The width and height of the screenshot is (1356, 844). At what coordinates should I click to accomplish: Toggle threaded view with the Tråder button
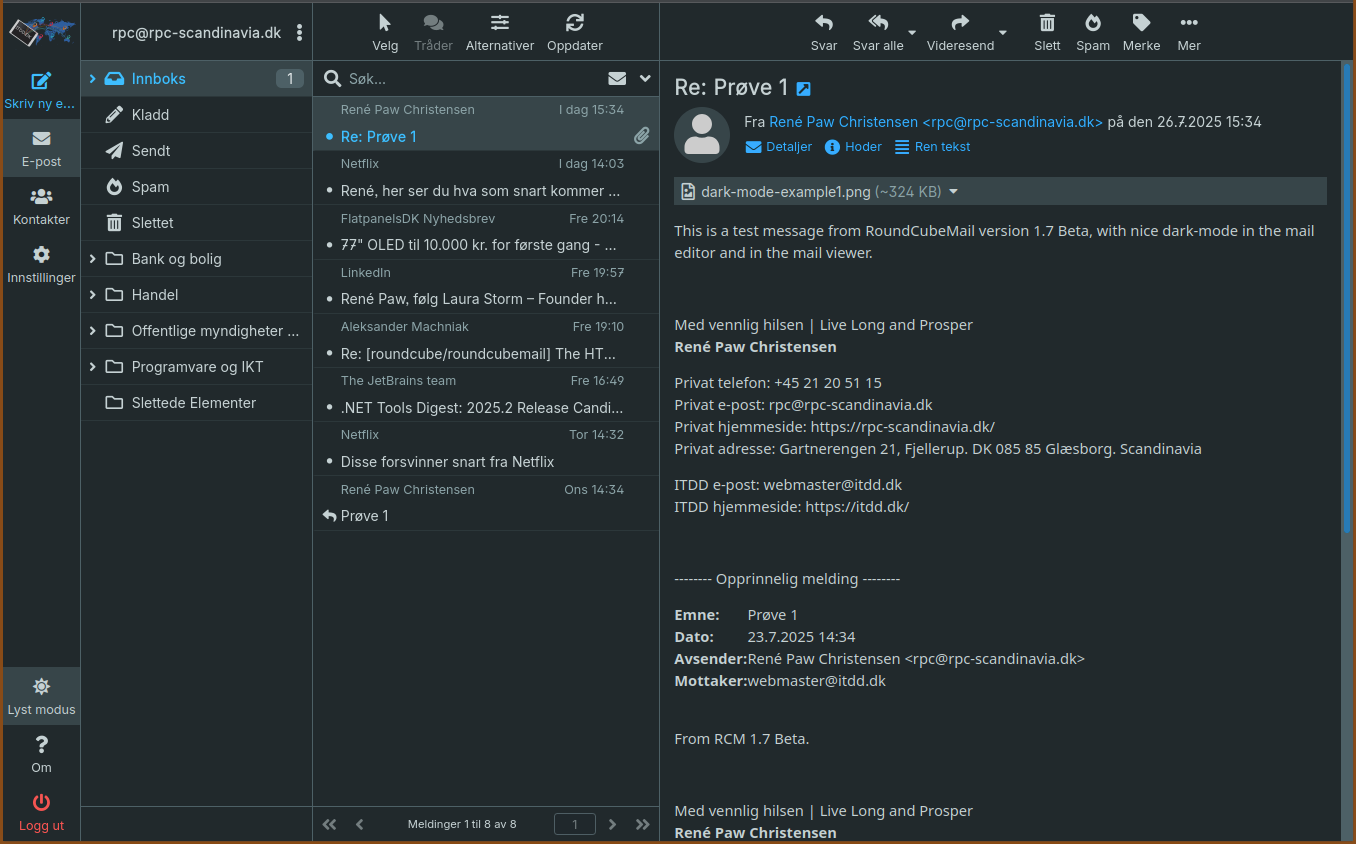tap(433, 31)
